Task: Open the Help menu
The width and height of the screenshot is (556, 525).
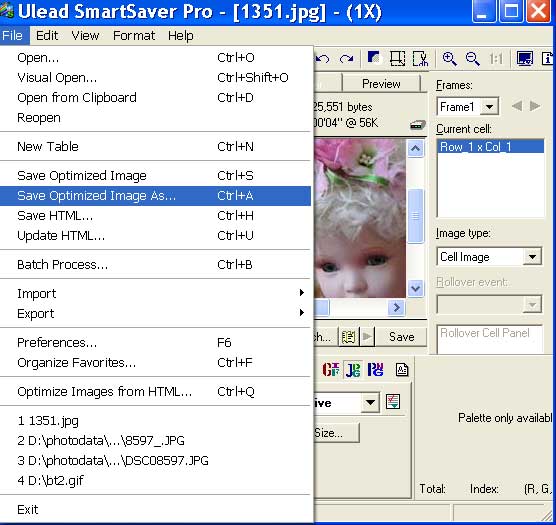Action: tap(180, 35)
